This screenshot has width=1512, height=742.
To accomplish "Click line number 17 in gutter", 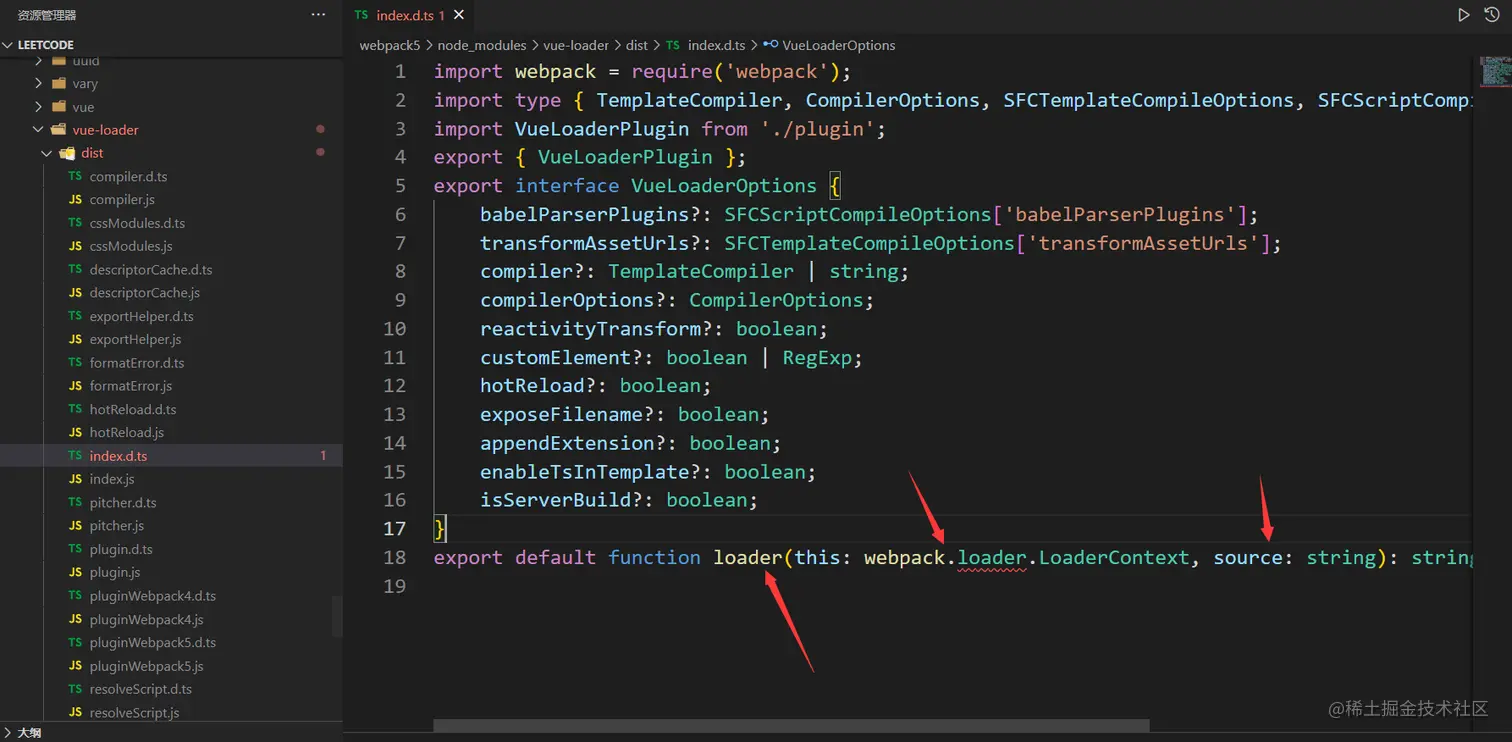I will pos(395,529).
